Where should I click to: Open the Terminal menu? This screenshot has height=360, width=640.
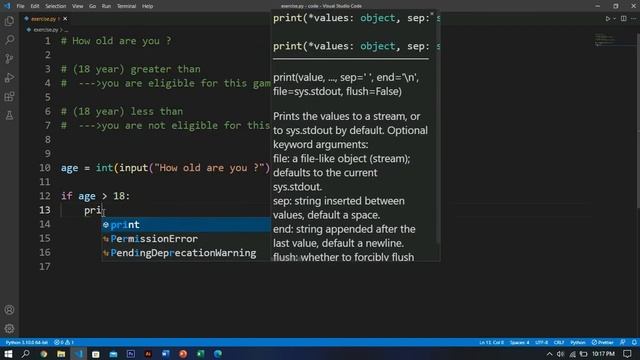click(127, 6)
